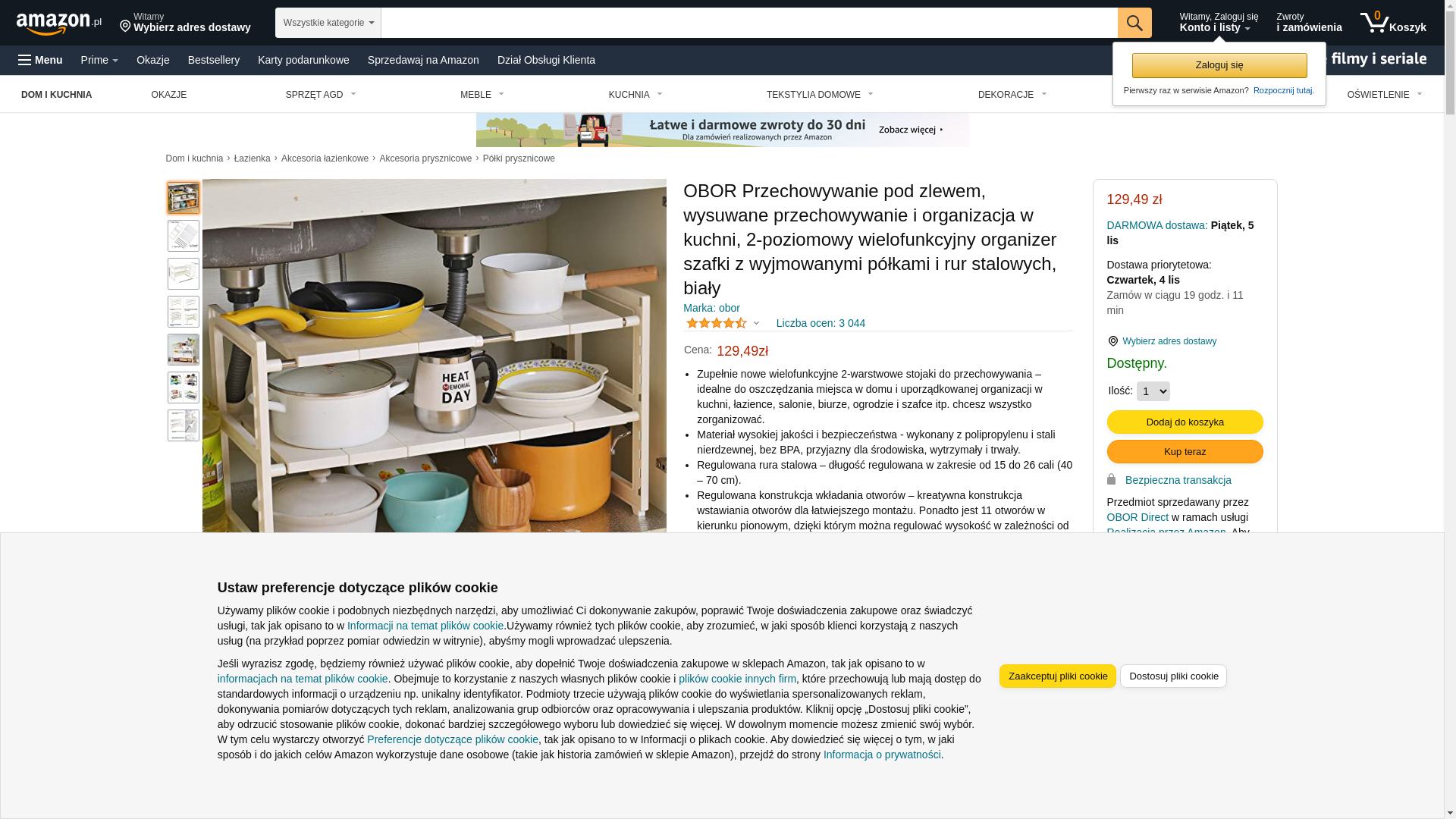Open the Liczba ocen 3 044 link
The height and width of the screenshot is (819, 1456).
tap(821, 323)
